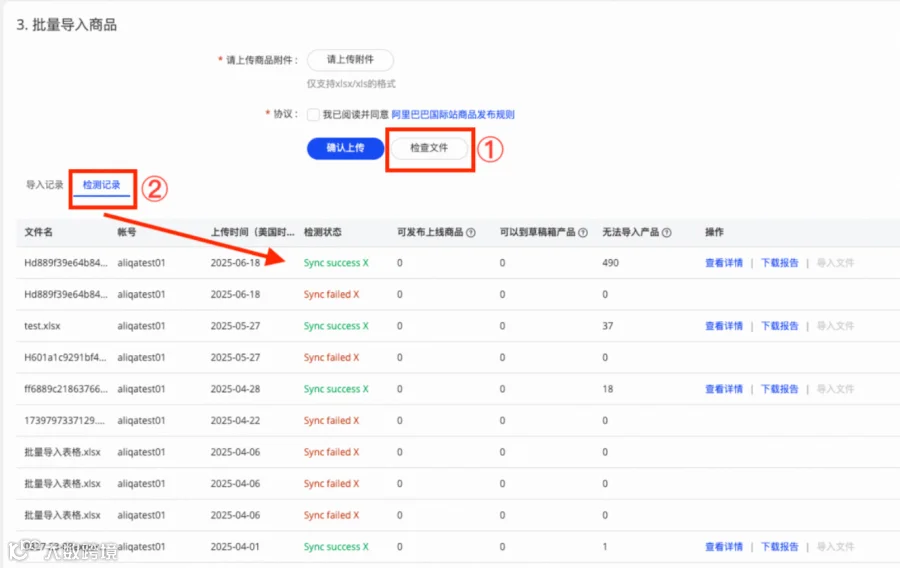Open 查看详情 for the 2025-04-01 row
This screenshot has height=568, width=900.
(x=723, y=547)
